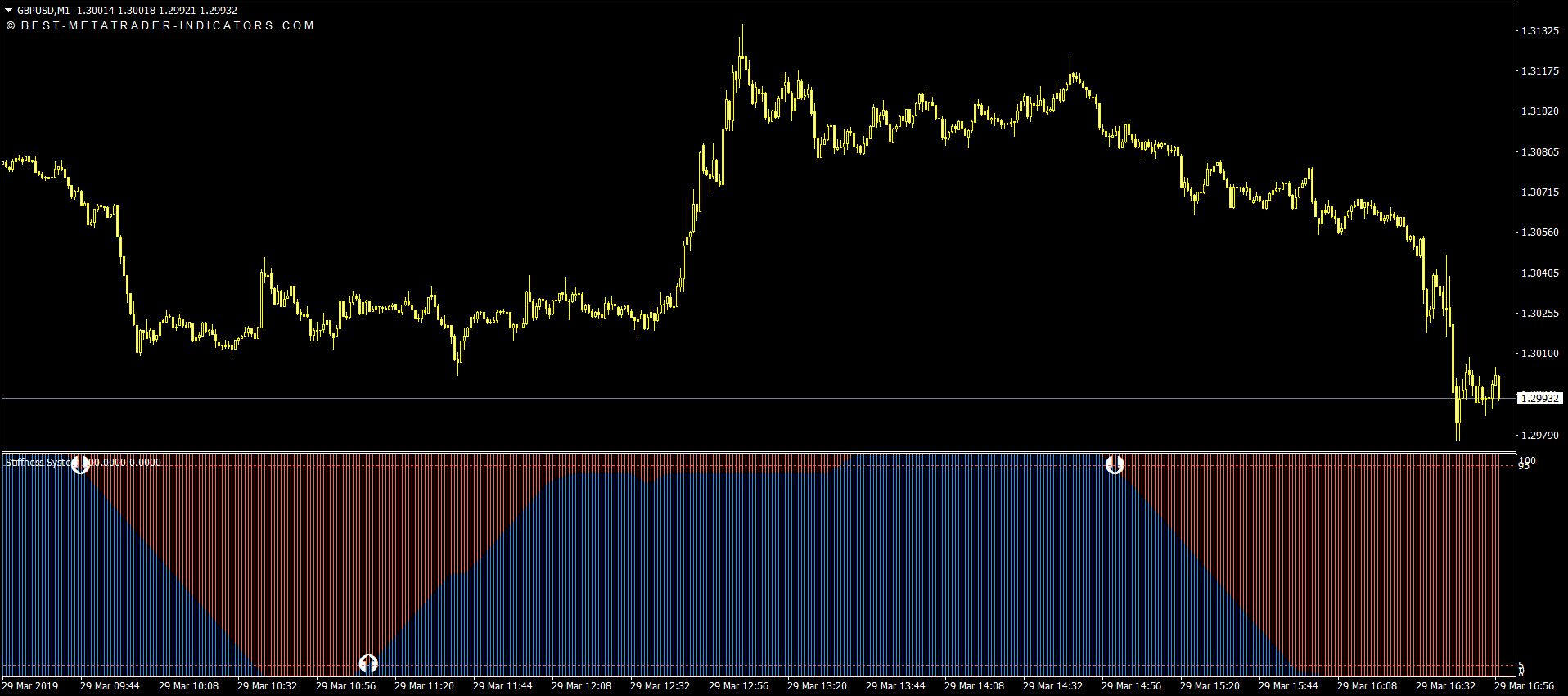The width and height of the screenshot is (1568, 696).
Task: Click the 1.30405 price scale label
Action: [x=1539, y=273]
